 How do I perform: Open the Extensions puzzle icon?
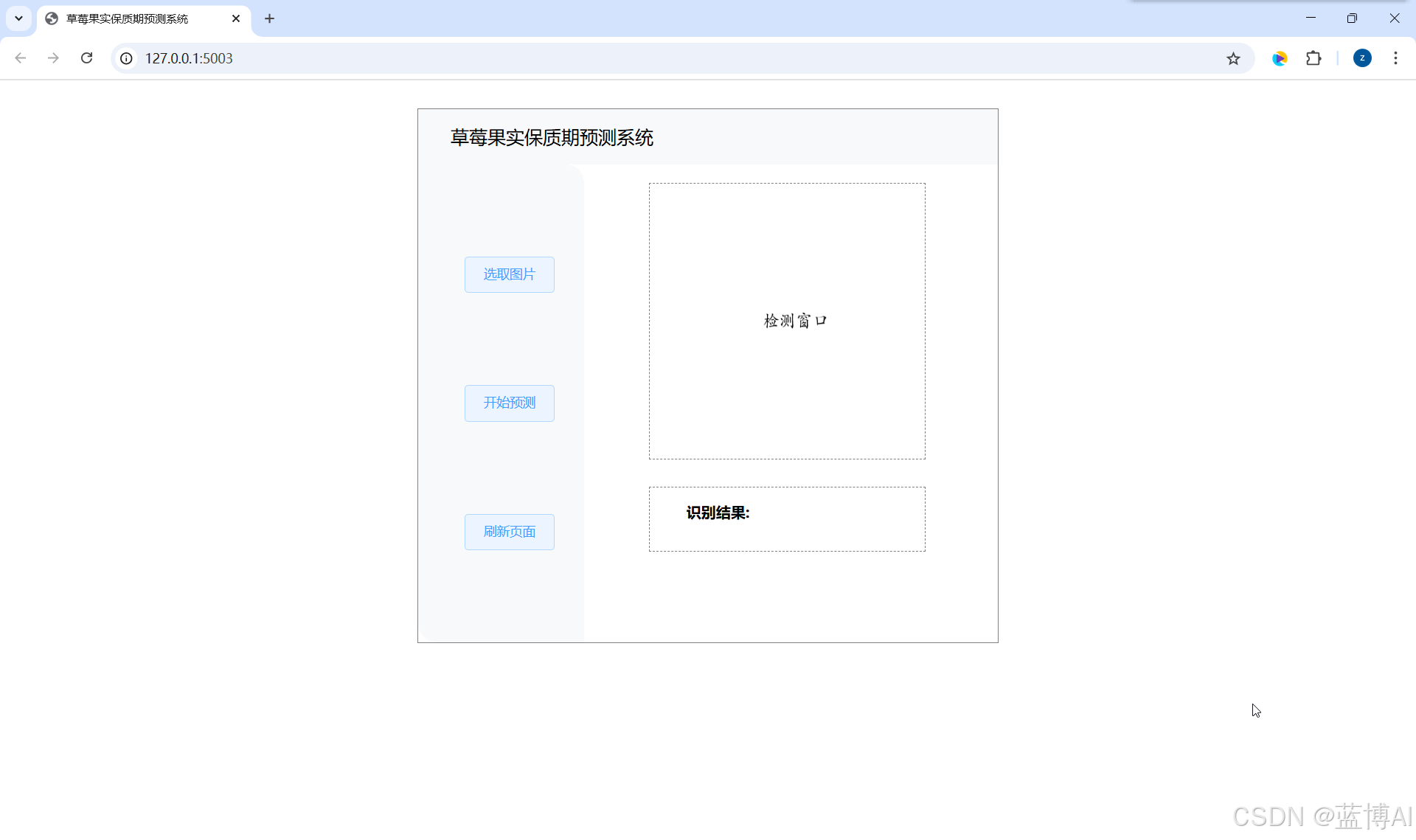1313,58
